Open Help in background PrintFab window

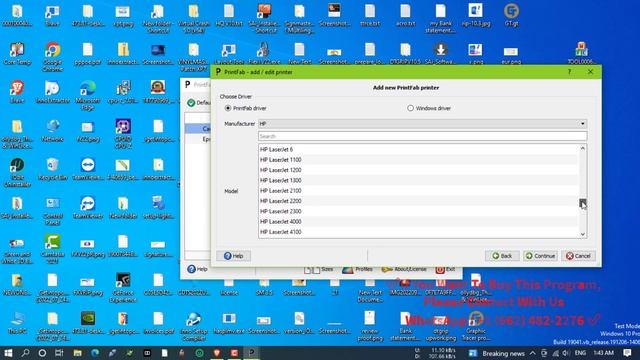(198, 269)
